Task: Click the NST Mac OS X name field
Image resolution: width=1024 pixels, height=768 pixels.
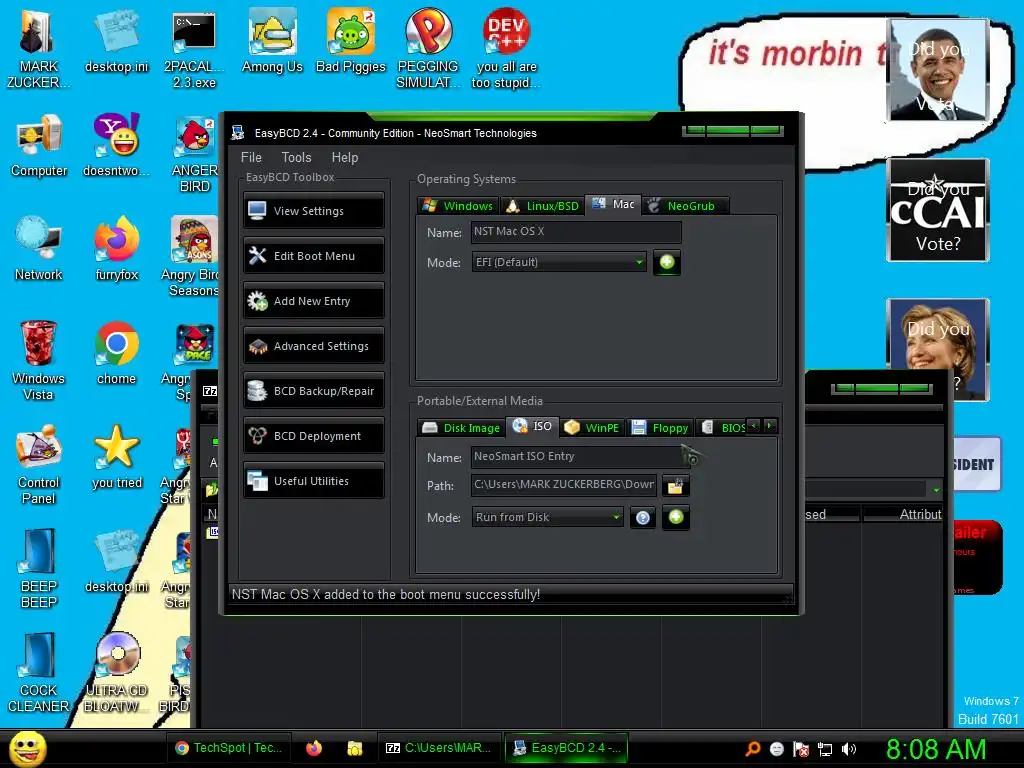Action: [x=576, y=231]
